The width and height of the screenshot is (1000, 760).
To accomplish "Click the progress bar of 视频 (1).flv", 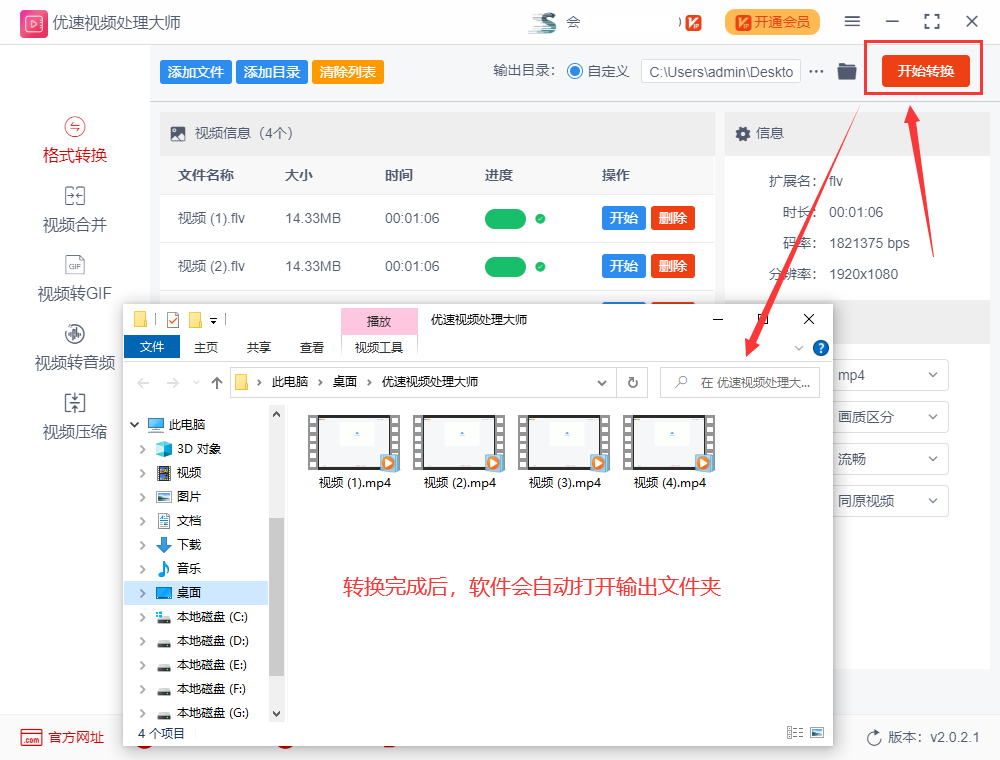I will click(506, 218).
